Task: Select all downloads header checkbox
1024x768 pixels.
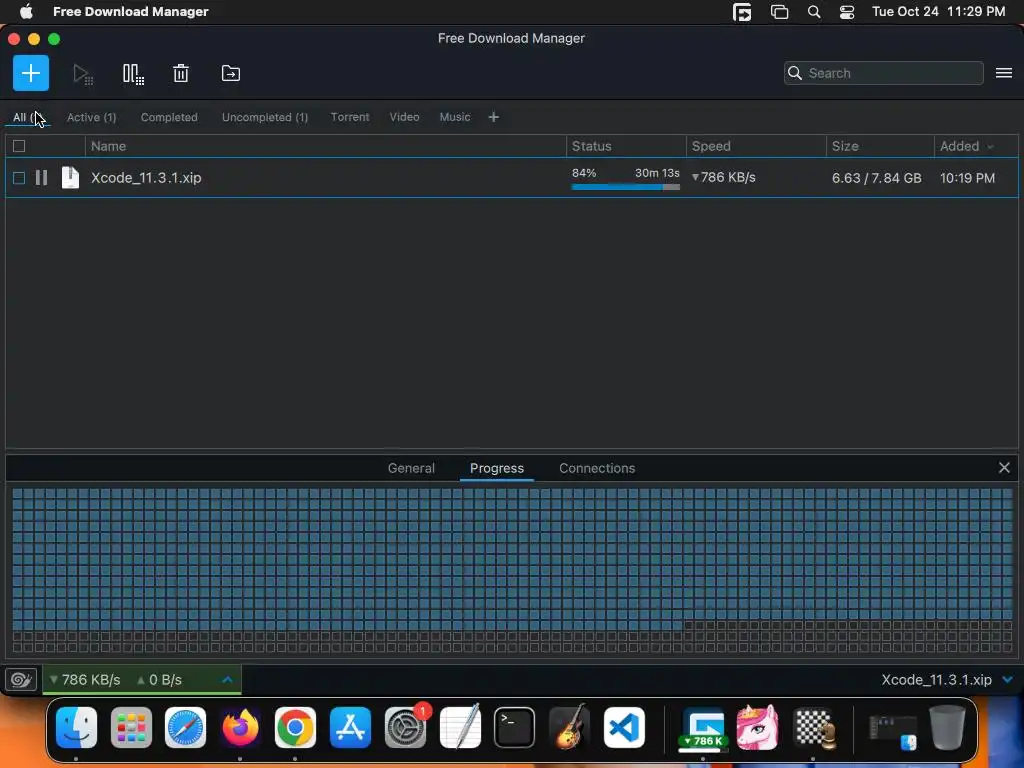Action: 19,146
